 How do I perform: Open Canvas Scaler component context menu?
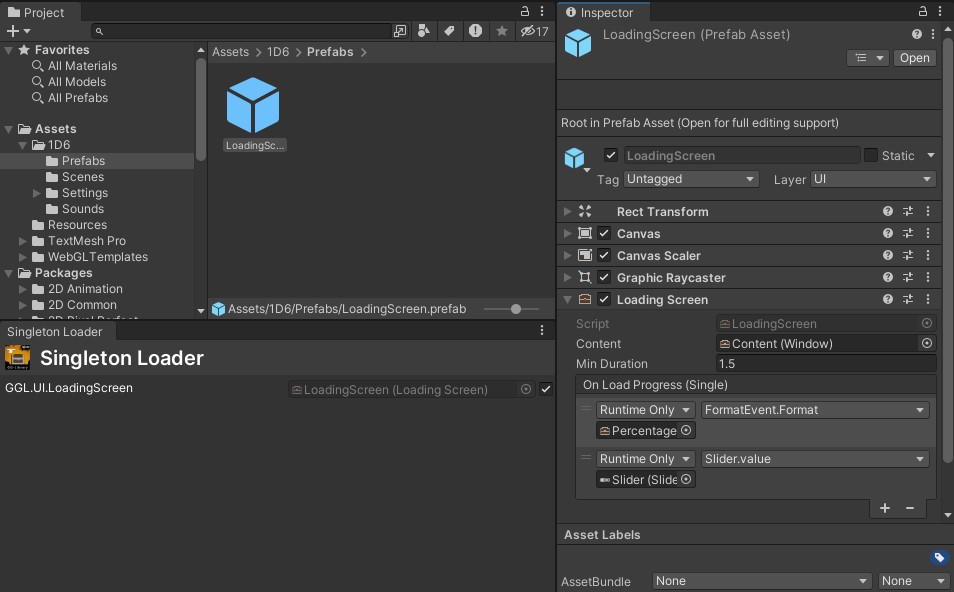(x=928, y=255)
